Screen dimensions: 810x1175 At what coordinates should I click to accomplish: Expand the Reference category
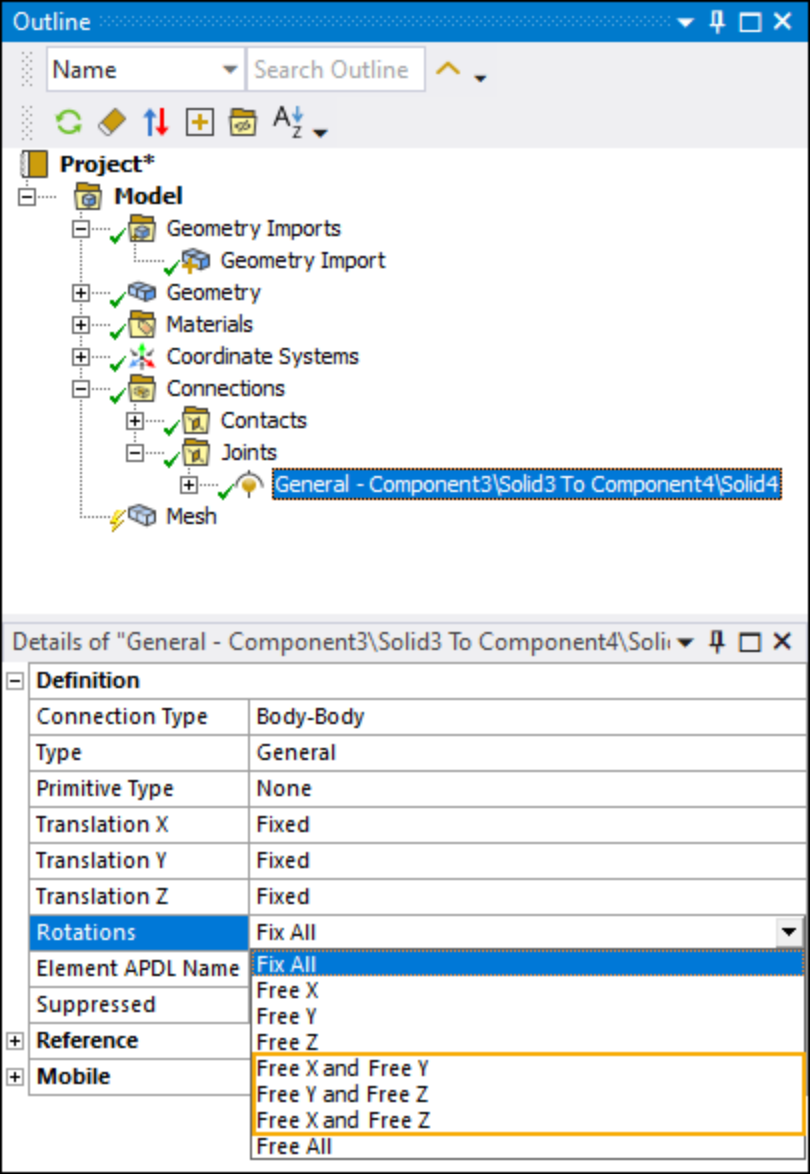tap(15, 1041)
